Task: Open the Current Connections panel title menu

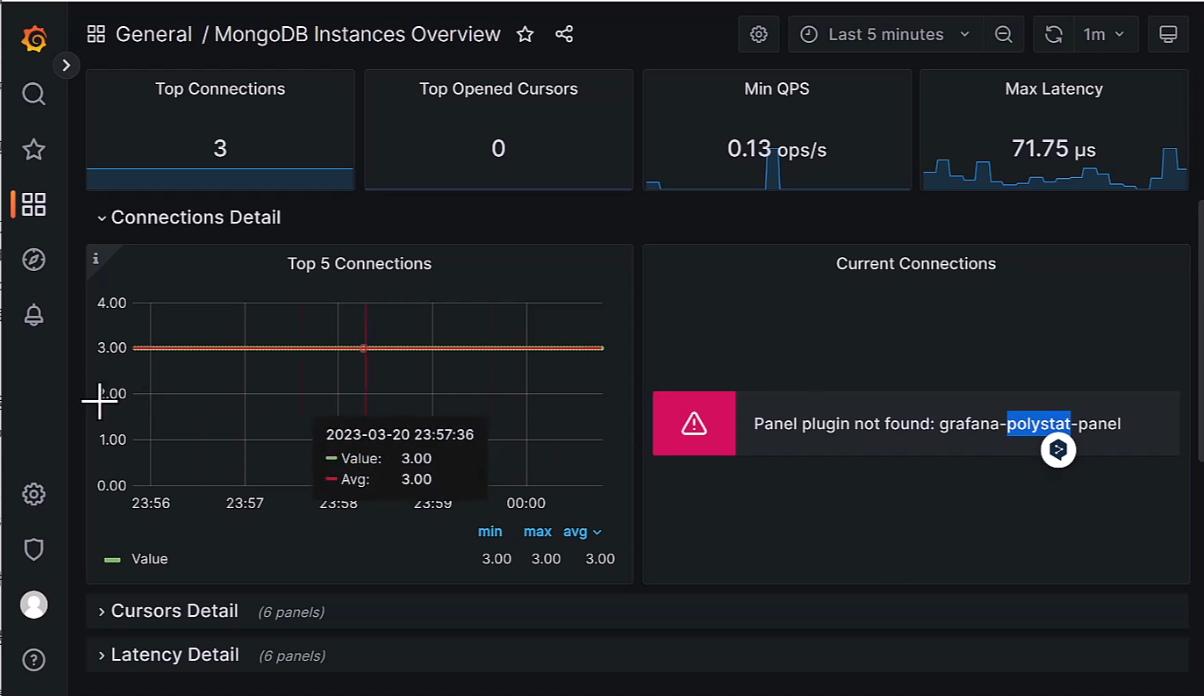Action: [x=916, y=264]
